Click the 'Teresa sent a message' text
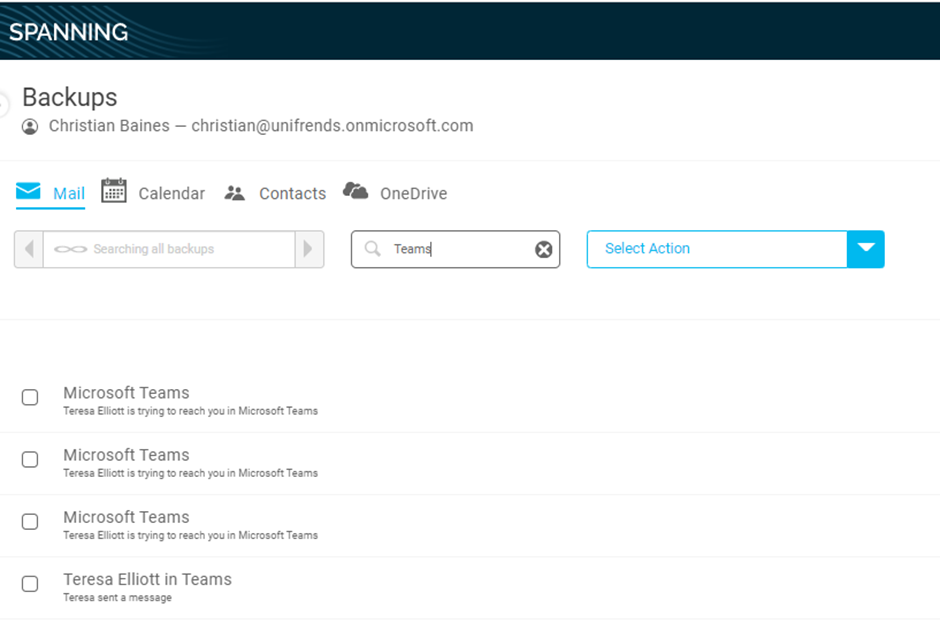The image size is (940, 623). [118, 597]
